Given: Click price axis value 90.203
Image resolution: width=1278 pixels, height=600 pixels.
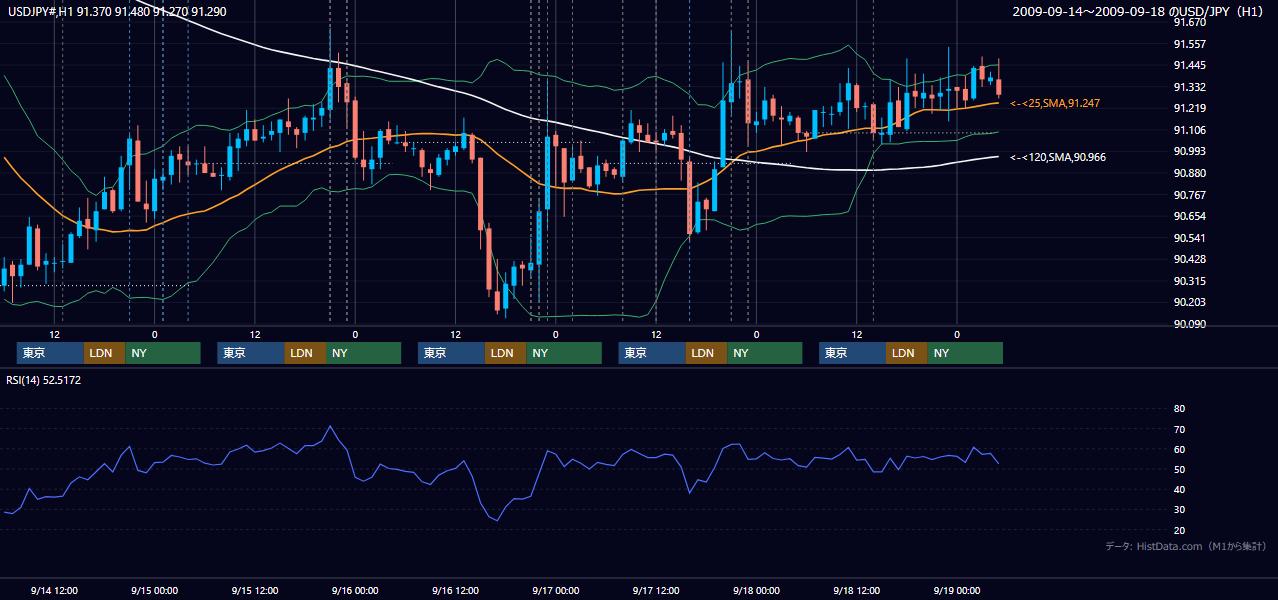Looking at the screenshot, I should pos(1188,302).
